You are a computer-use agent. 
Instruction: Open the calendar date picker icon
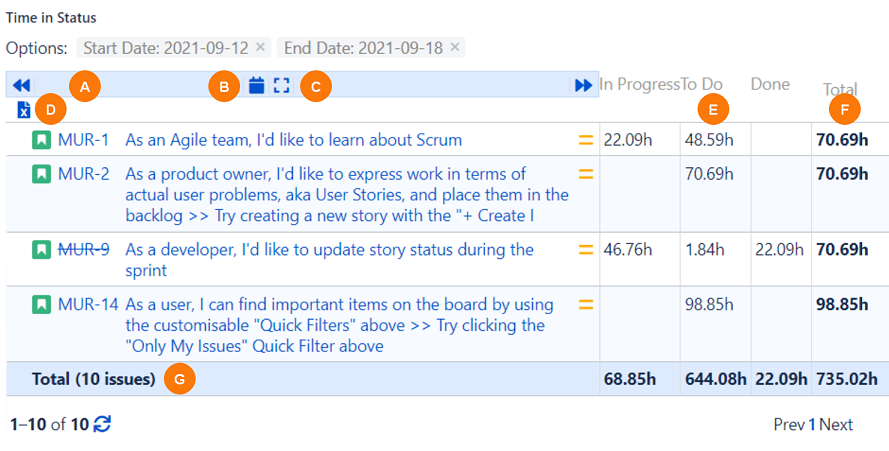click(x=257, y=86)
